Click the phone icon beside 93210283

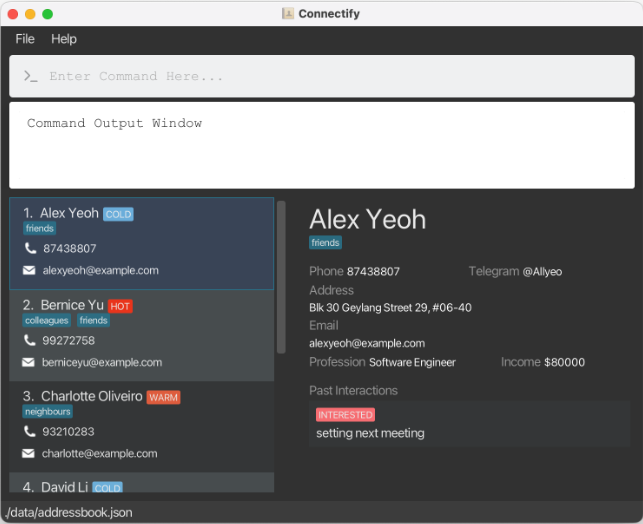[29, 431]
